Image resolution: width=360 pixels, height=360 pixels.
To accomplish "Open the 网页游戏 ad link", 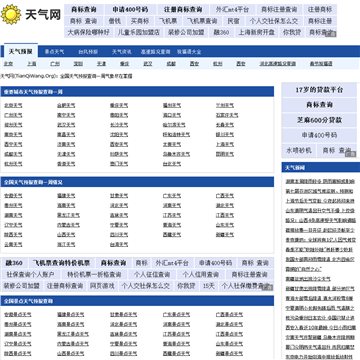I will 102,286.
